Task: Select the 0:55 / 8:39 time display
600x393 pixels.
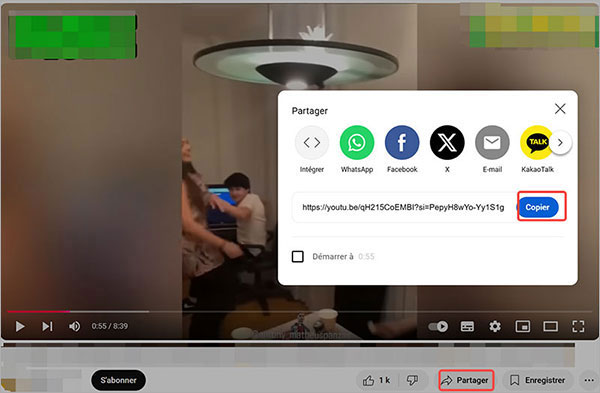Action: tap(109, 326)
